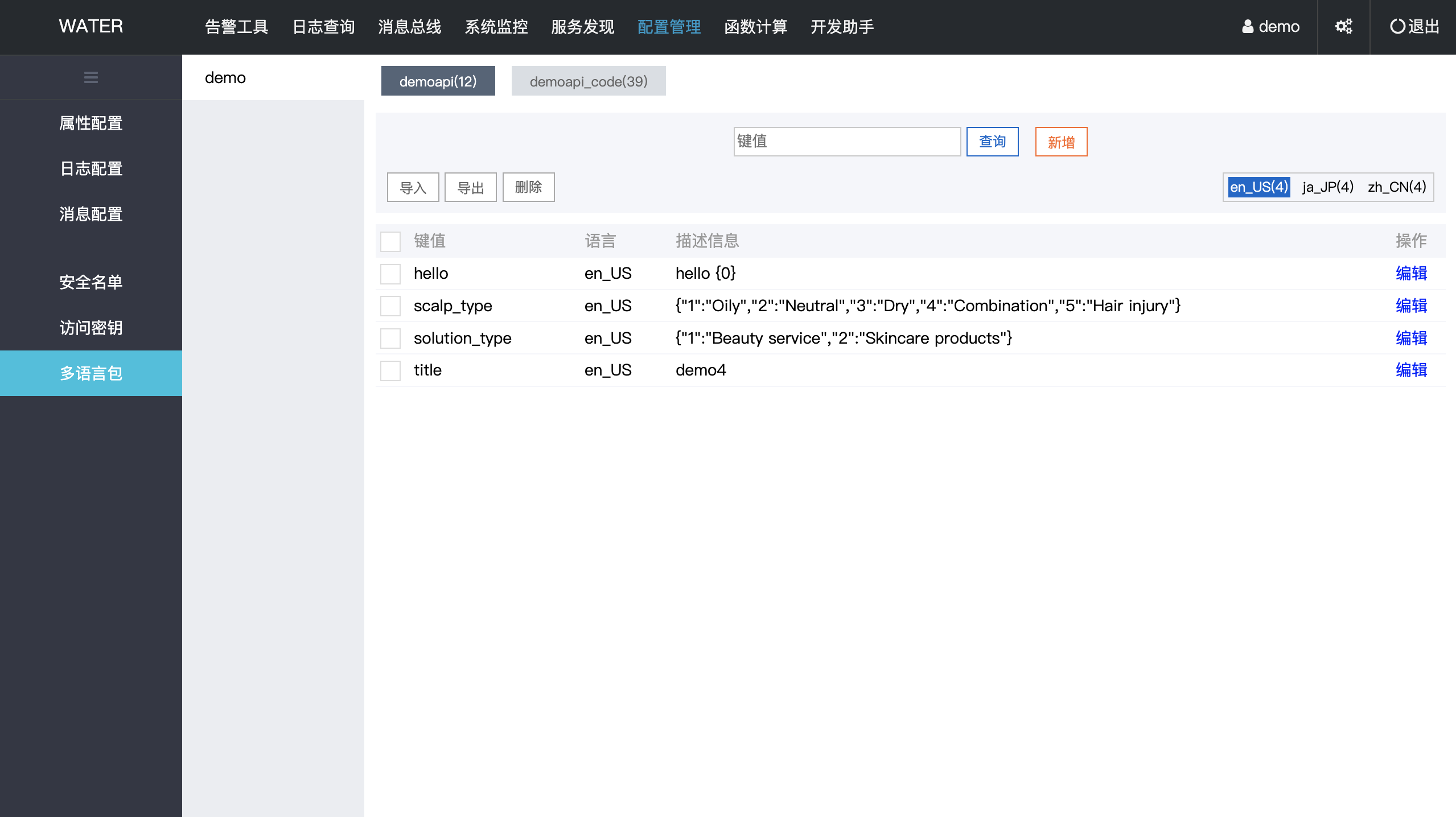Open the 系统监控 top menu
Screen dimensions: 1456x817
[x=496, y=27]
